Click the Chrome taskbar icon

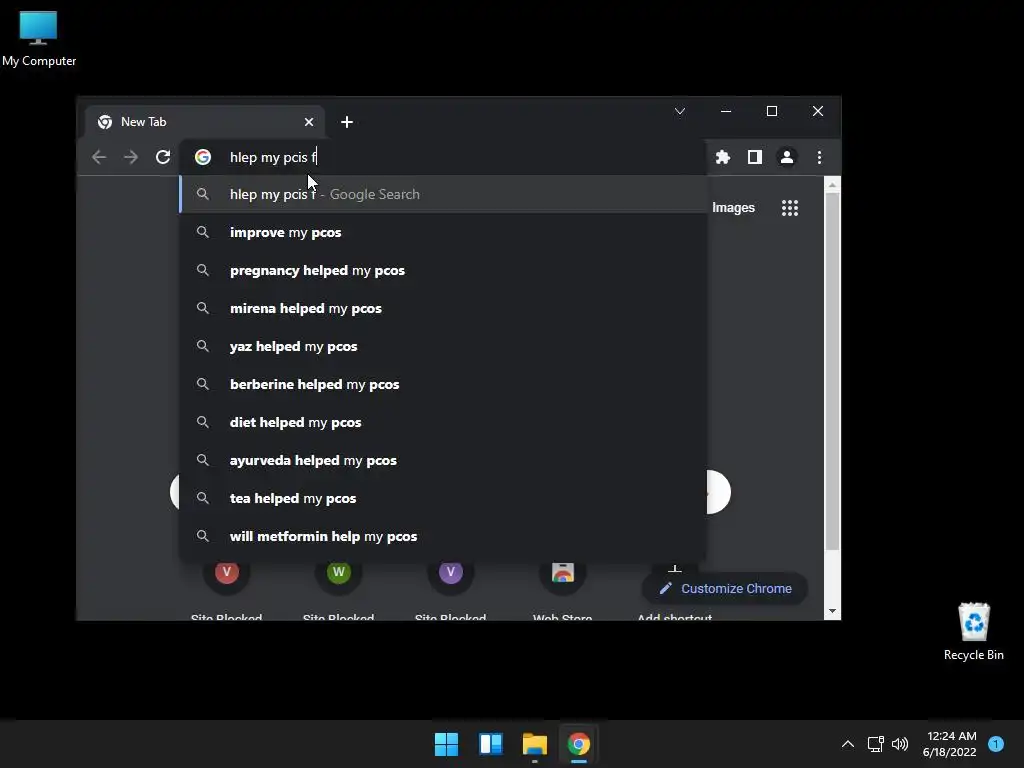[x=578, y=744]
